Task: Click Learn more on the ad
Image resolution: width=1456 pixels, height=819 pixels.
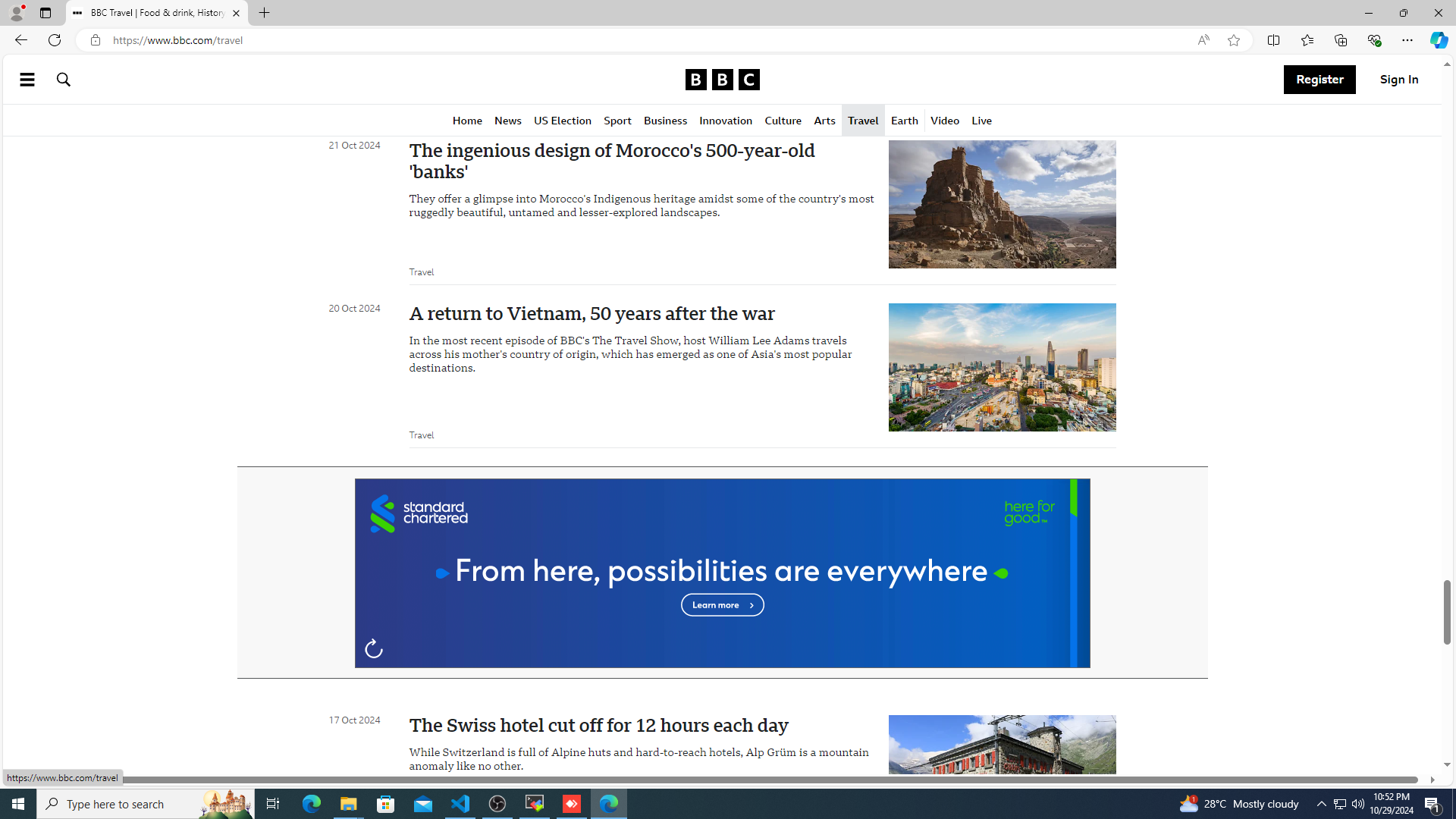Action: [x=721, y=605]
